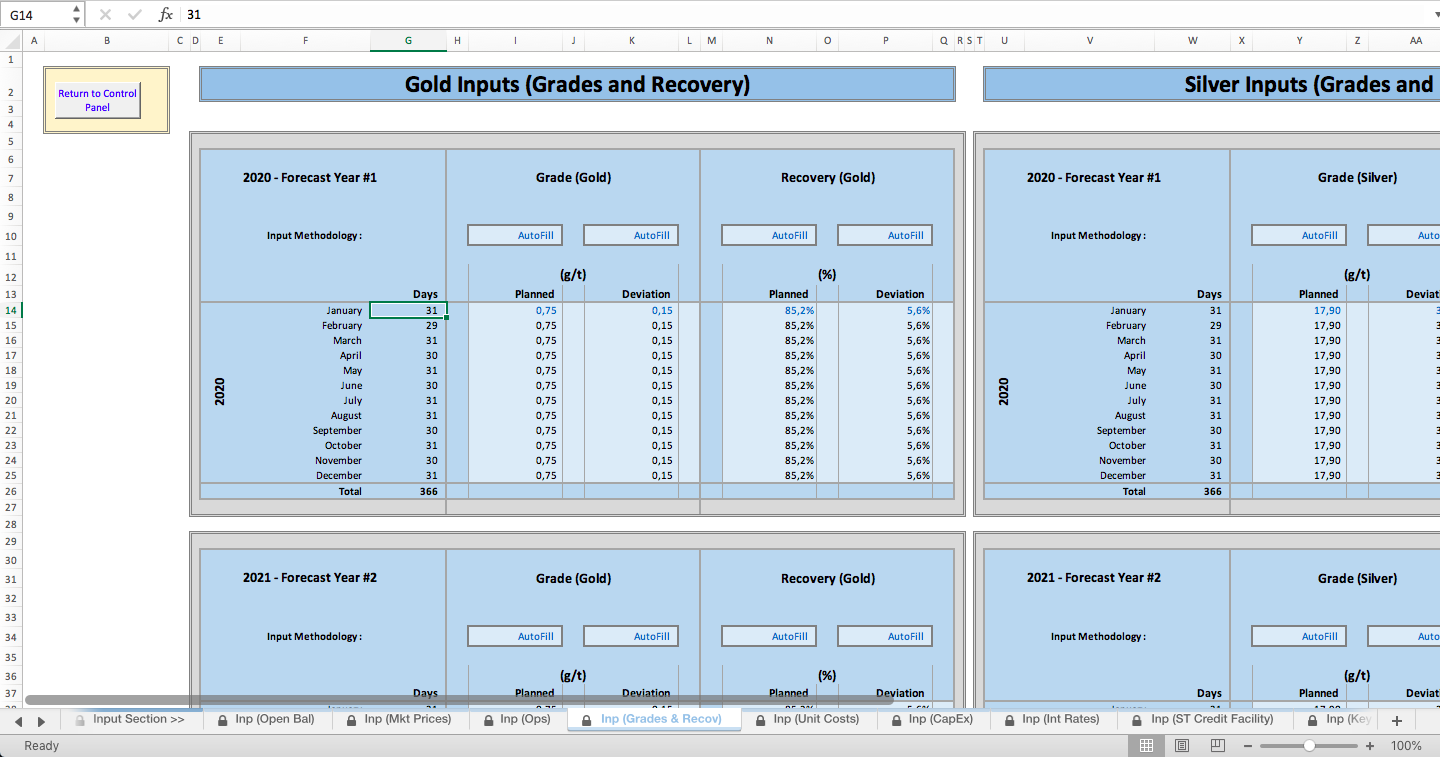Image resolution: width=1440 pixels, height=757 pixels.
Task: Click January gold recovery deviation 5,6% cell
Action: 885,310
